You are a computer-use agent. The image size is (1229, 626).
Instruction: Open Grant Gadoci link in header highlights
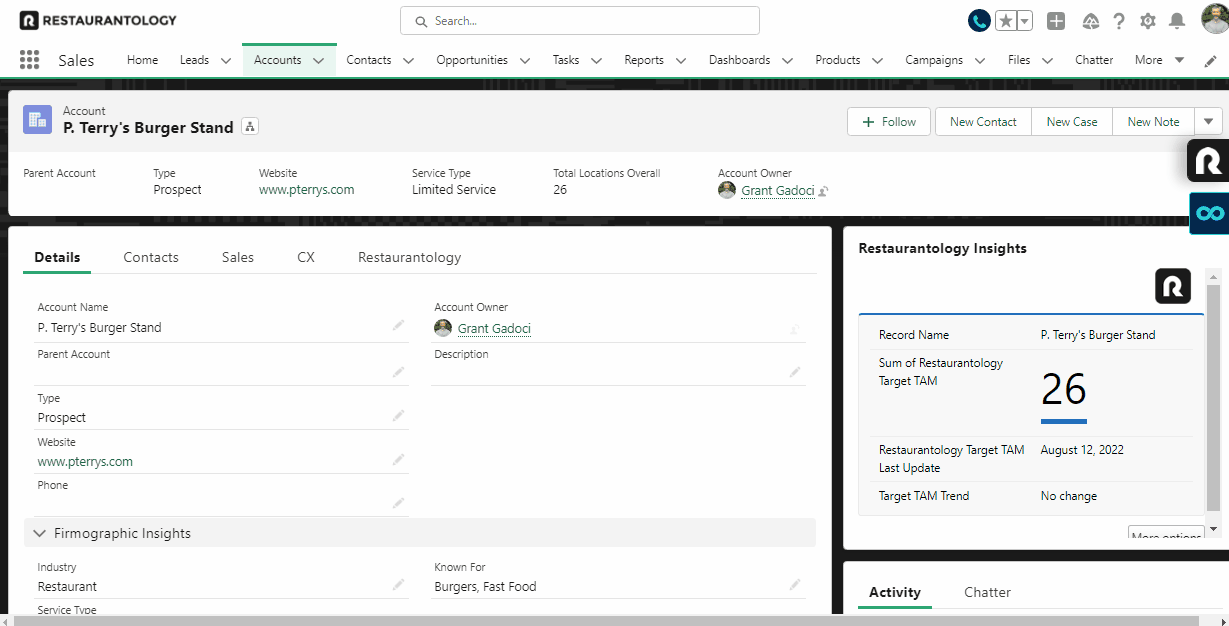coord(778,190)
